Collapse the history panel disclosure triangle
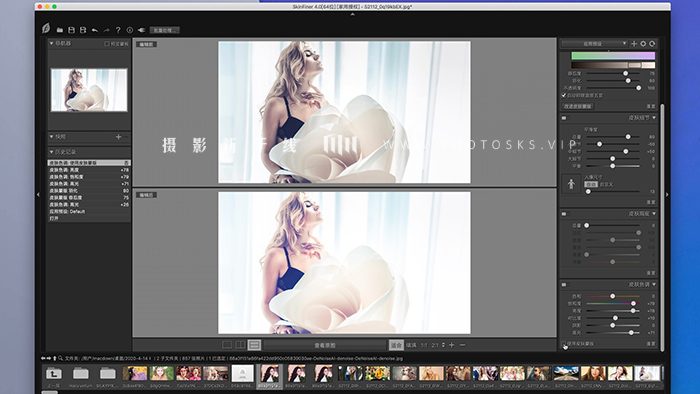This screenshot has height=394, width=700. click(52, 152)
